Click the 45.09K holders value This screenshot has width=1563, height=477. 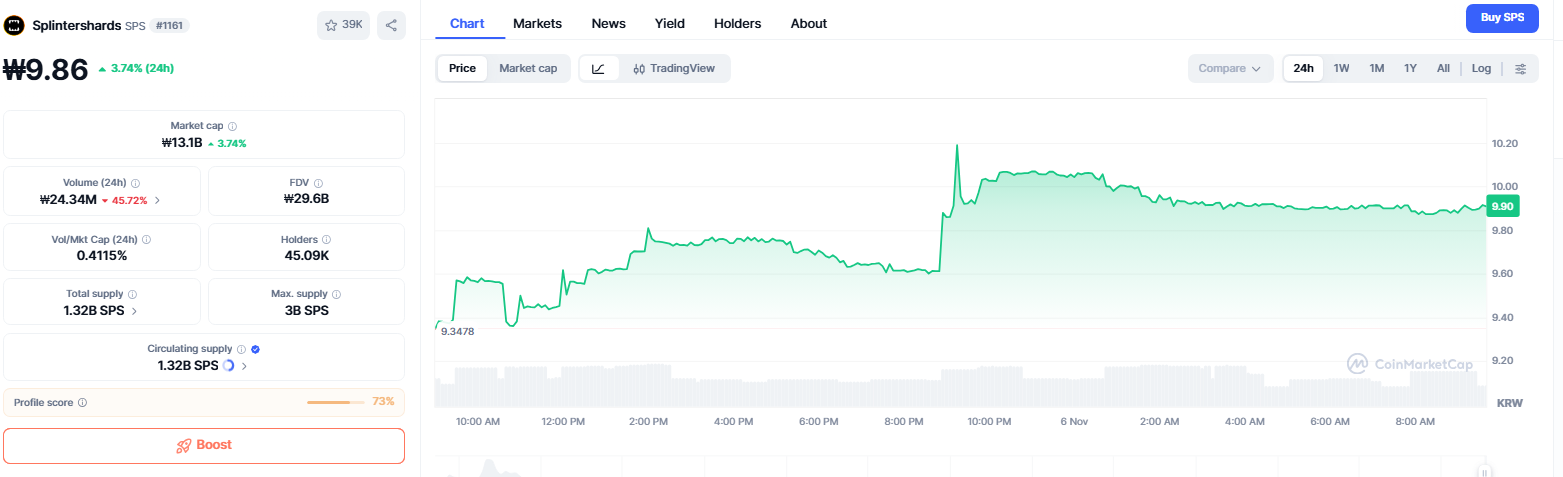[x=306, y=255]
